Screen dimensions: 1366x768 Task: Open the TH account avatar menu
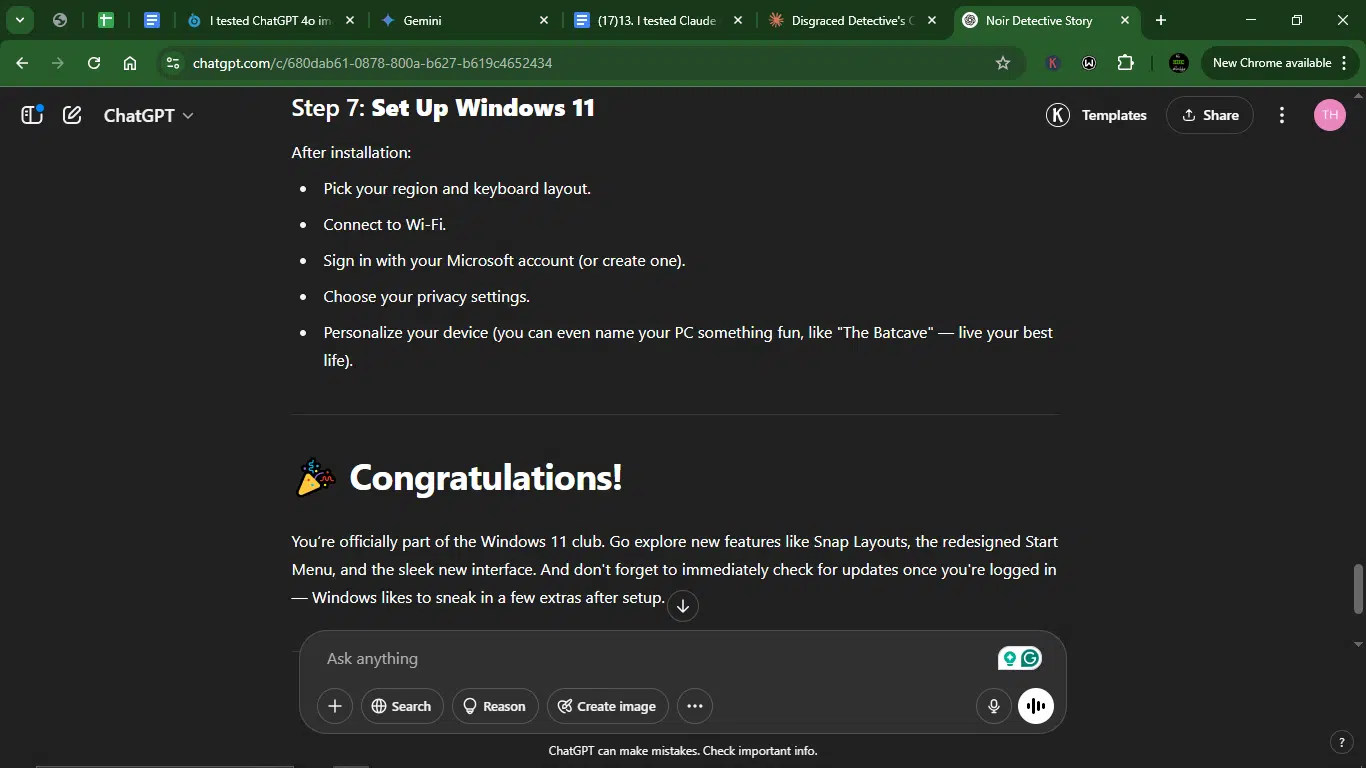coord(1329,115)
